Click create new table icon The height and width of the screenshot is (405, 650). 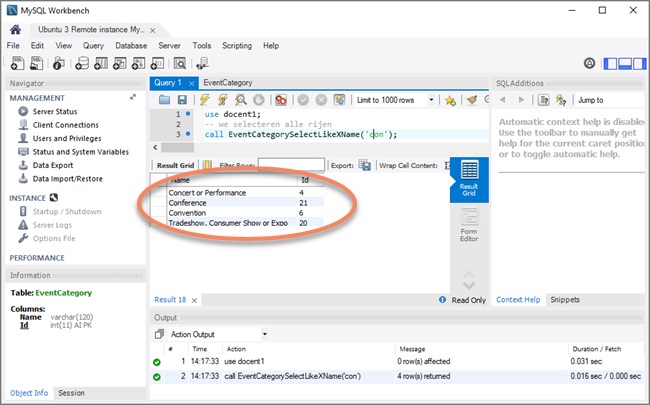pos(101,63)
